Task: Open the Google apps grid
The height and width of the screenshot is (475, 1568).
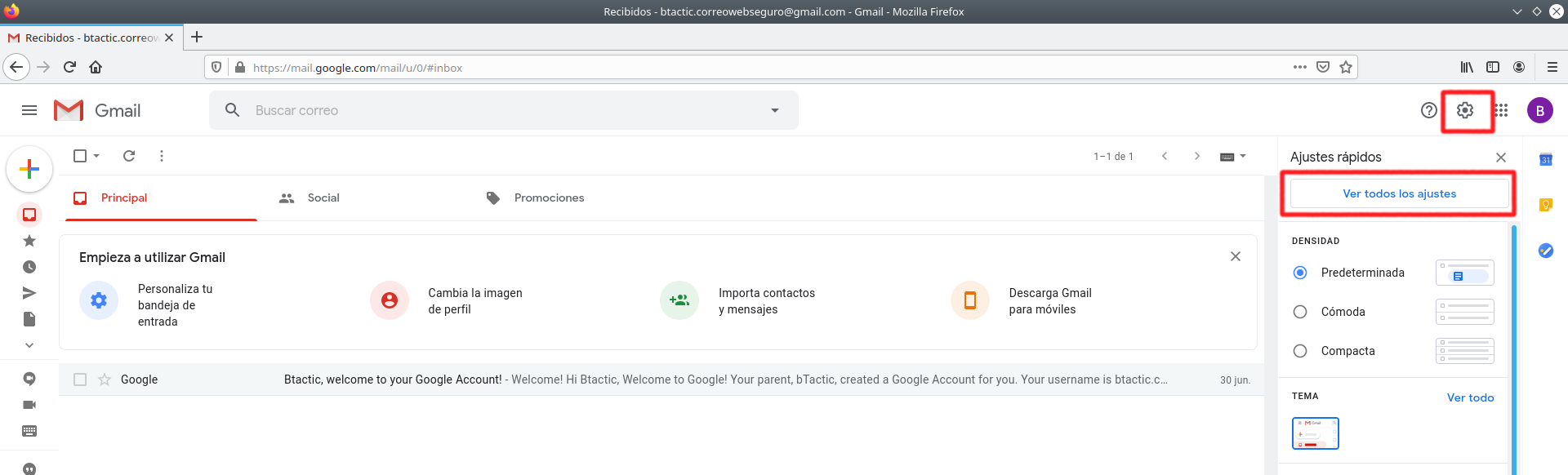Action: (1502, 110)
